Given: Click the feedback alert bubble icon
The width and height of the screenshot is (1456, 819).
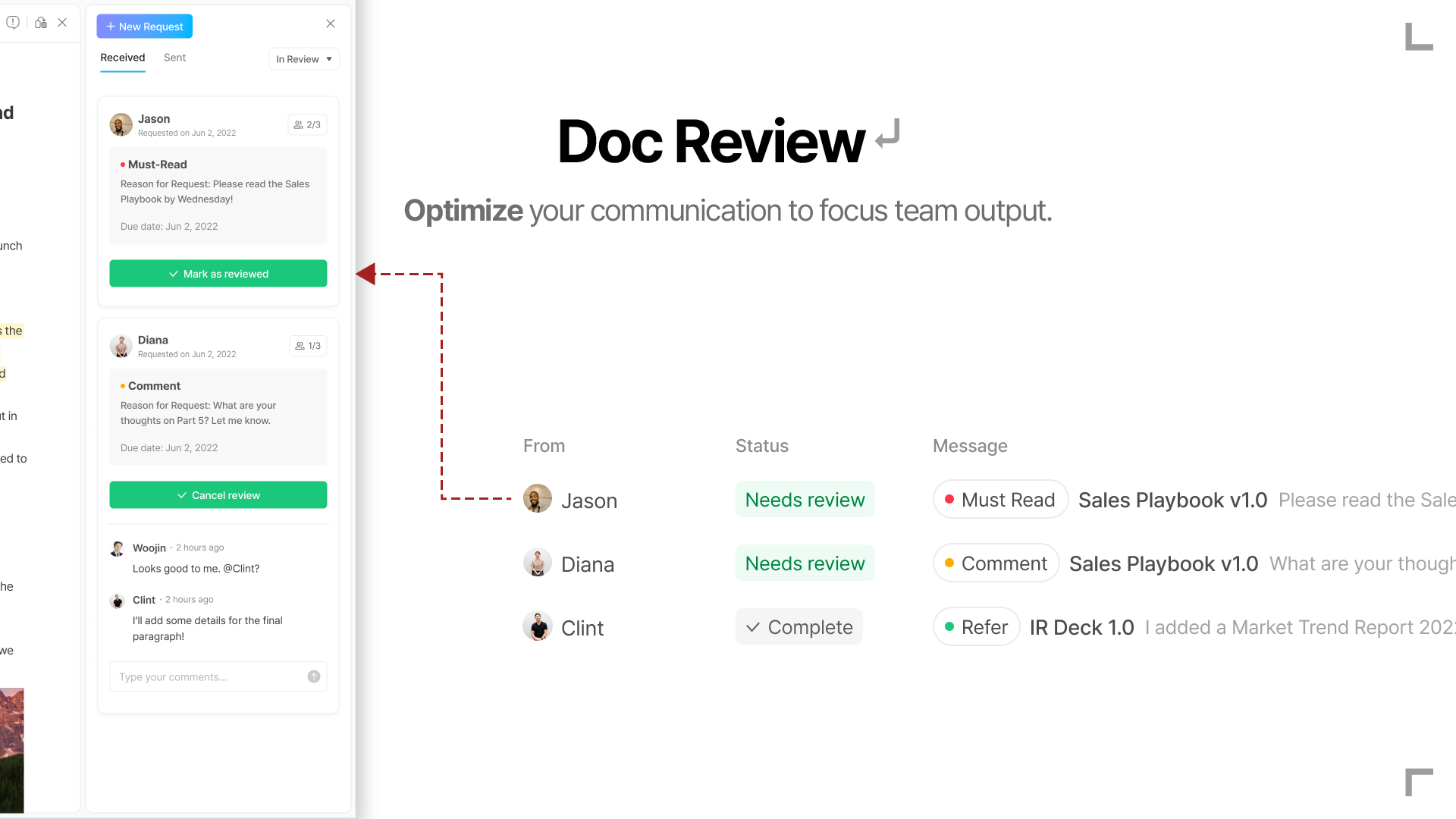Looking at the screenshot, I should (13, 23).
